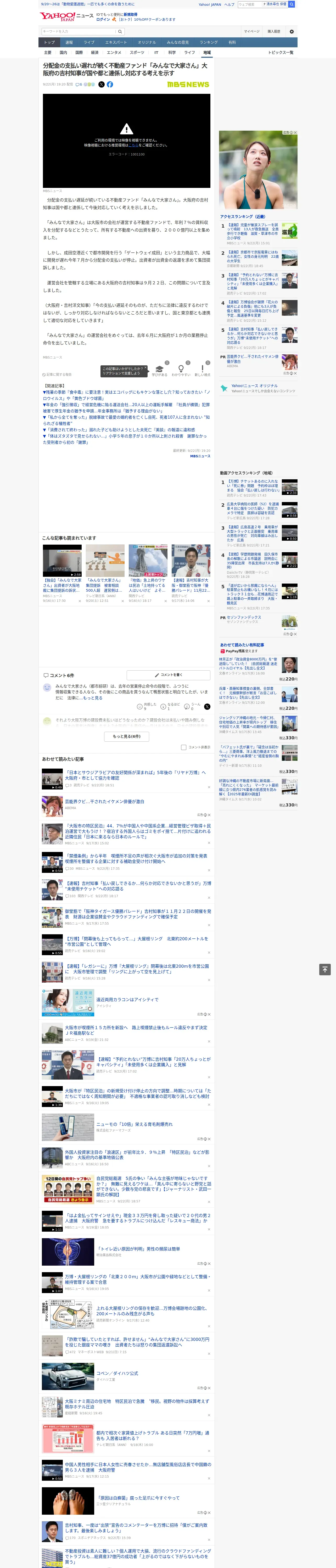This screenshot has height=1568, width=336.
Task: Open コペン/ダイハツ公式 ad
Action: click(117, 1374)
